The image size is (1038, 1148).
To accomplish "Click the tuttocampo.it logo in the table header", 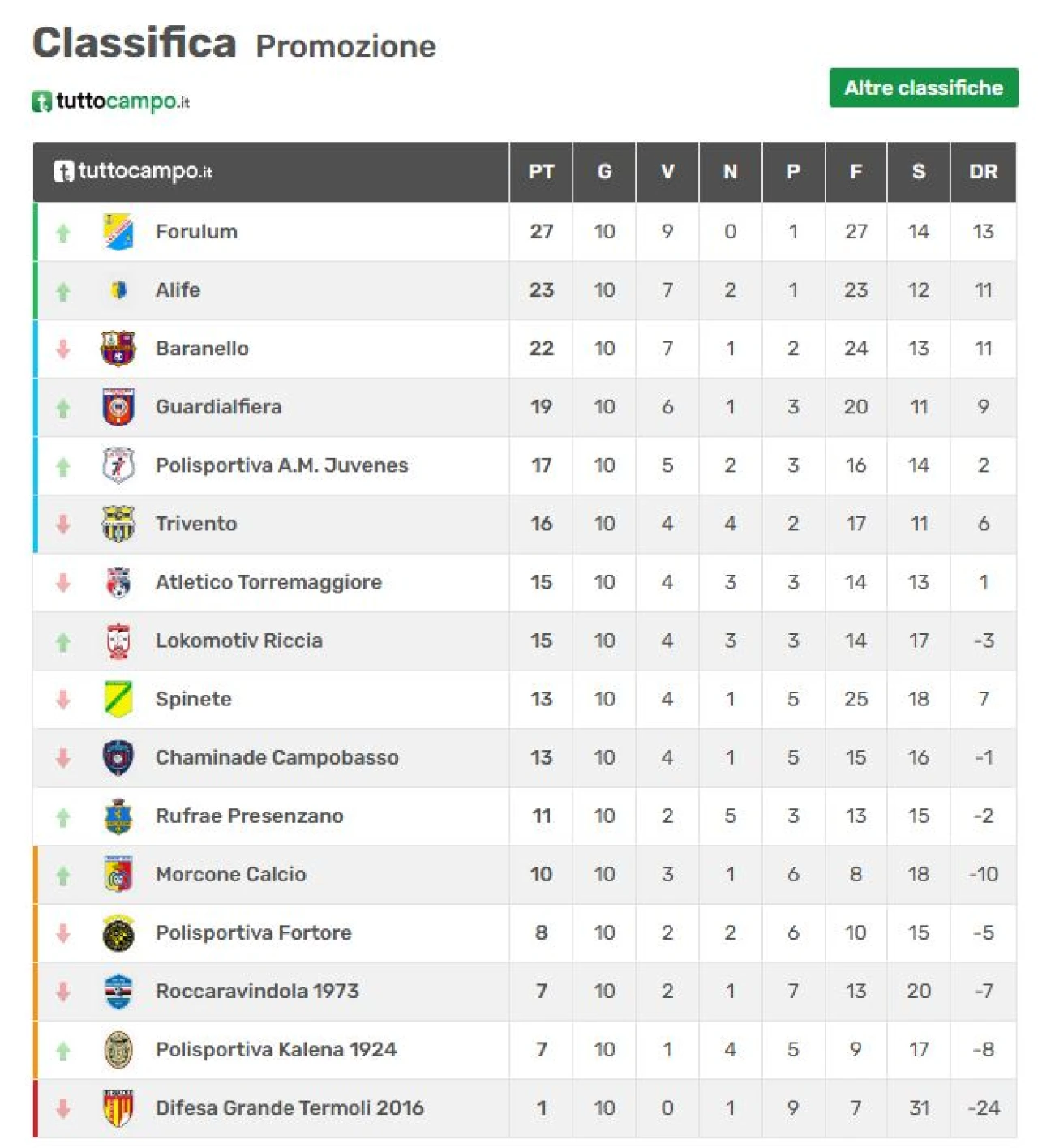I will 133,171.
